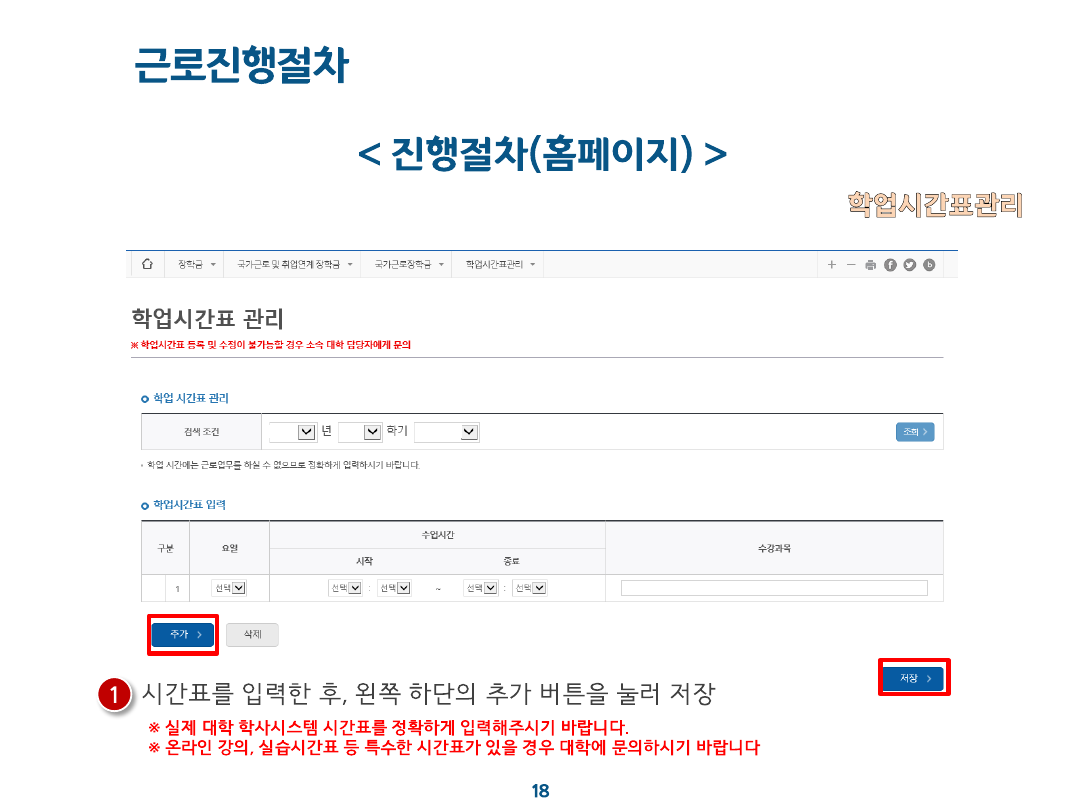
Task: Open the semester dropdown before 학기
Action: tap(360, 432)
